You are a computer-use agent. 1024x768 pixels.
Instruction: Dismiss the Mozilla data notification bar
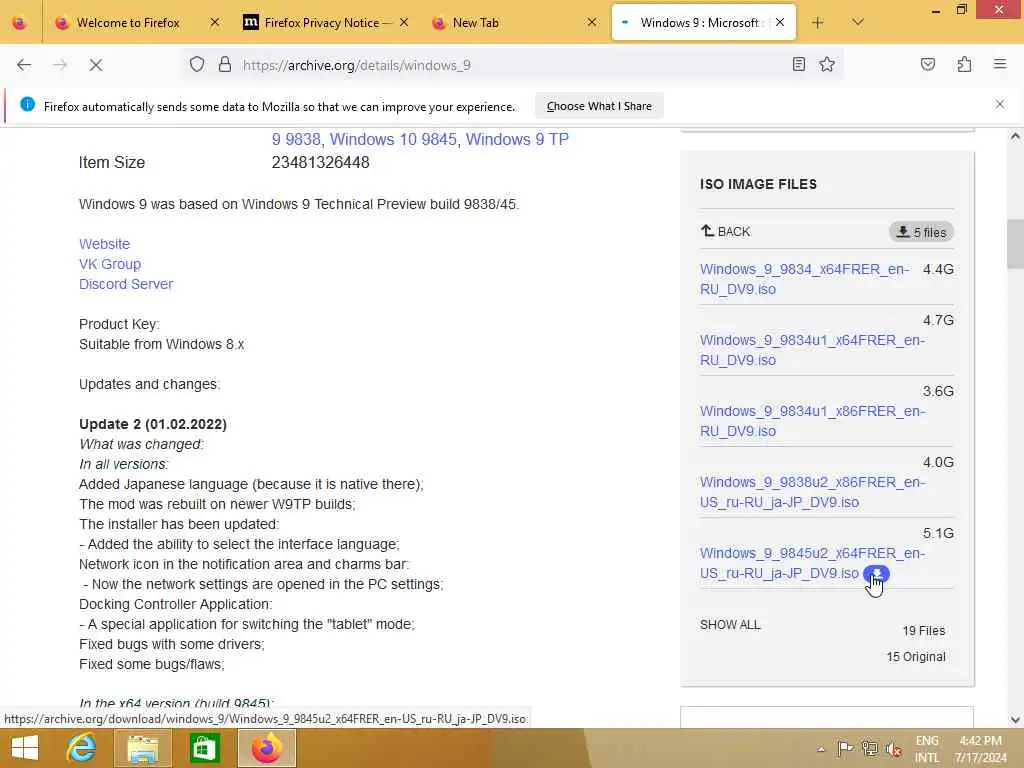click(x=1000, y=104)
